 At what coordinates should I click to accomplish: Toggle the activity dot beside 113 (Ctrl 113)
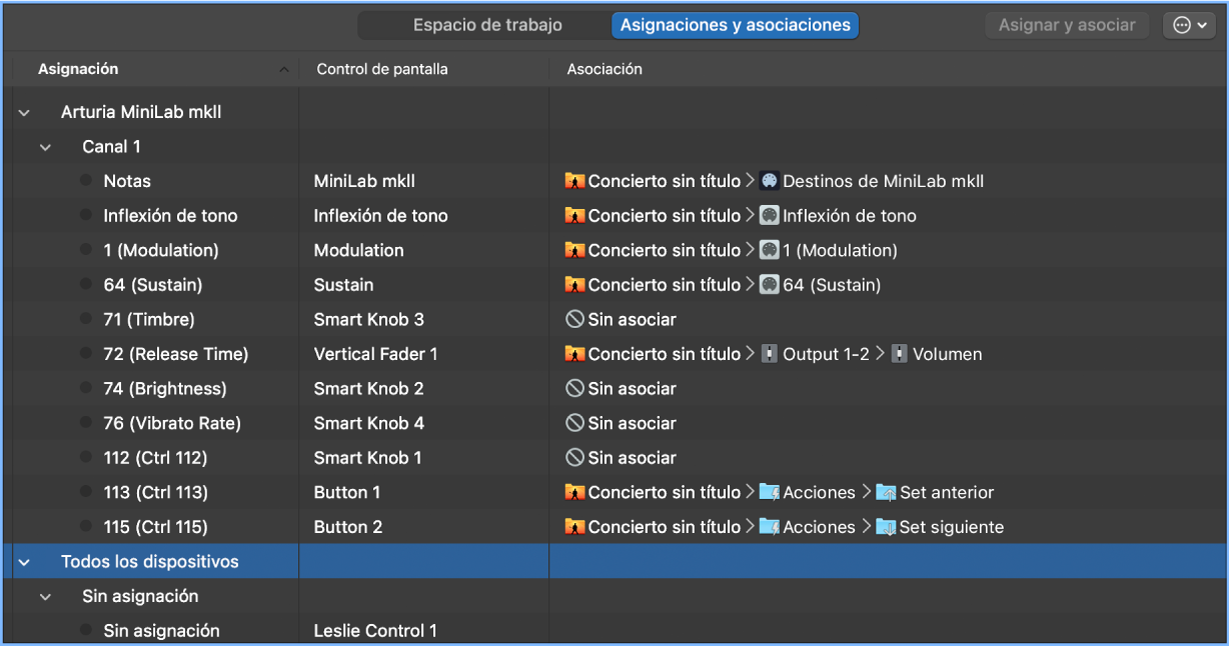pos(87,492)
